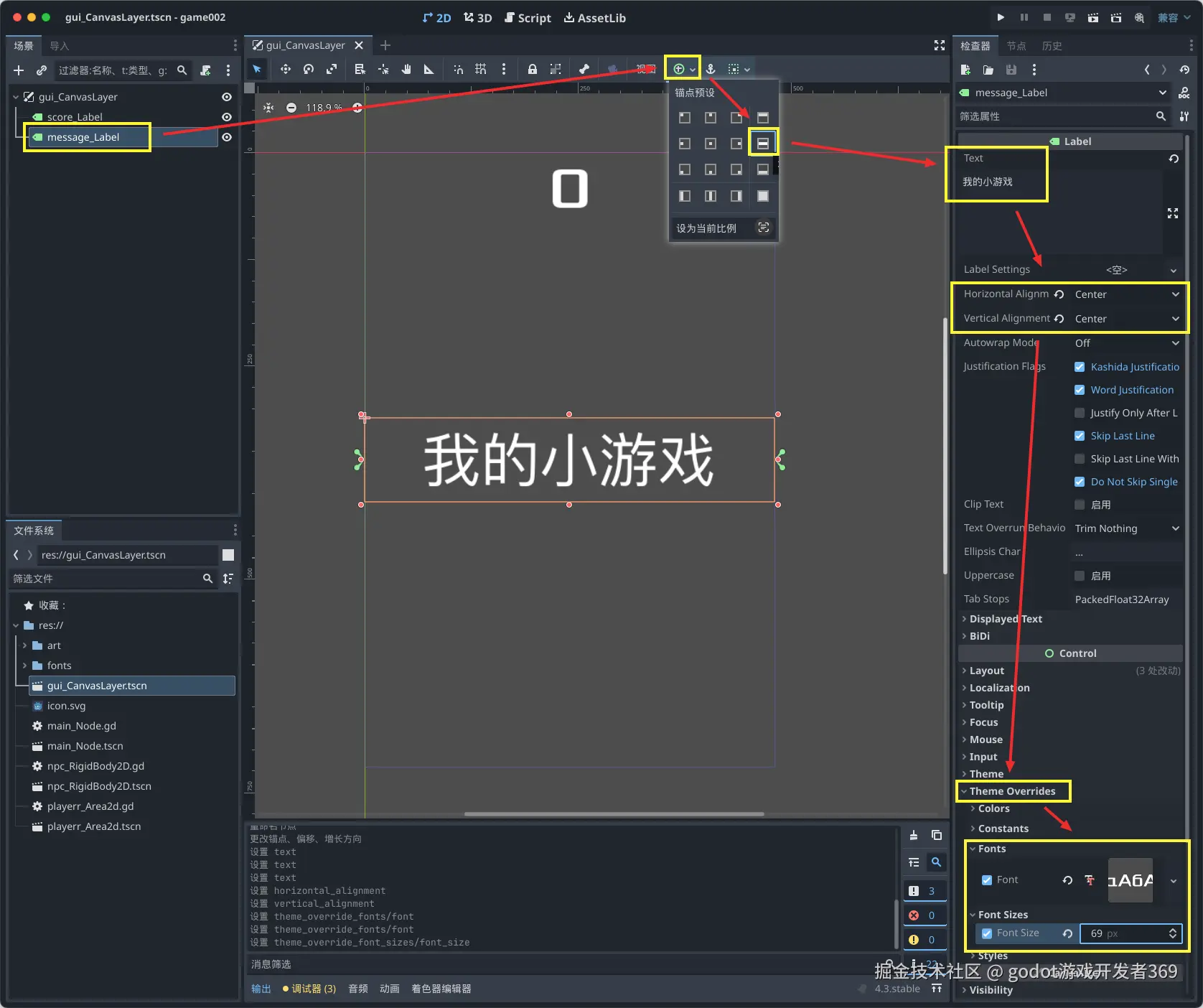Screen dimensions: 1203x1008
Task: Open Vertical Alignment dropdown
Action: click(1126, 319)
